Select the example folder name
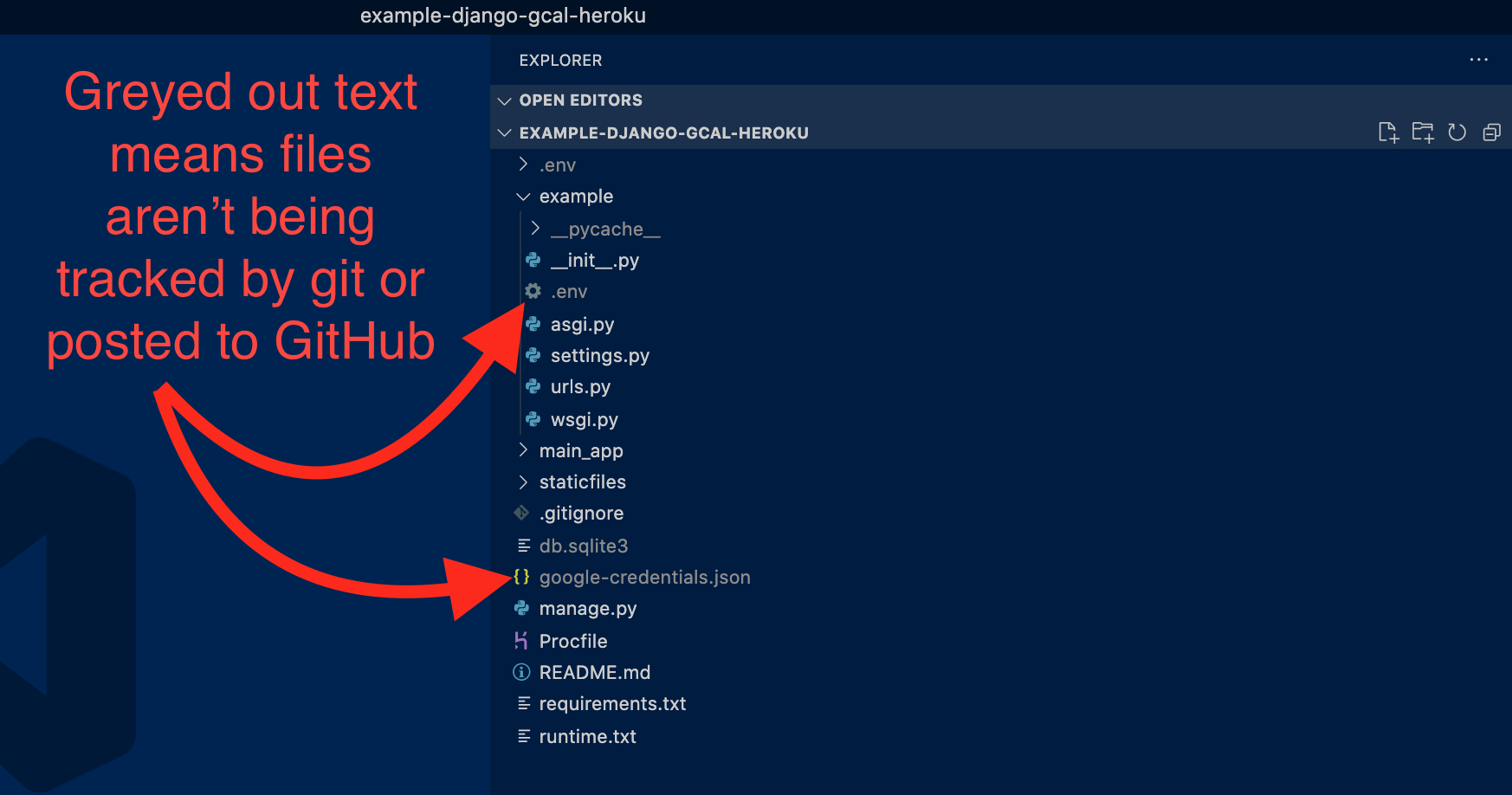The height and width of the screenshot is (795, 1512). tap(576, 197)
